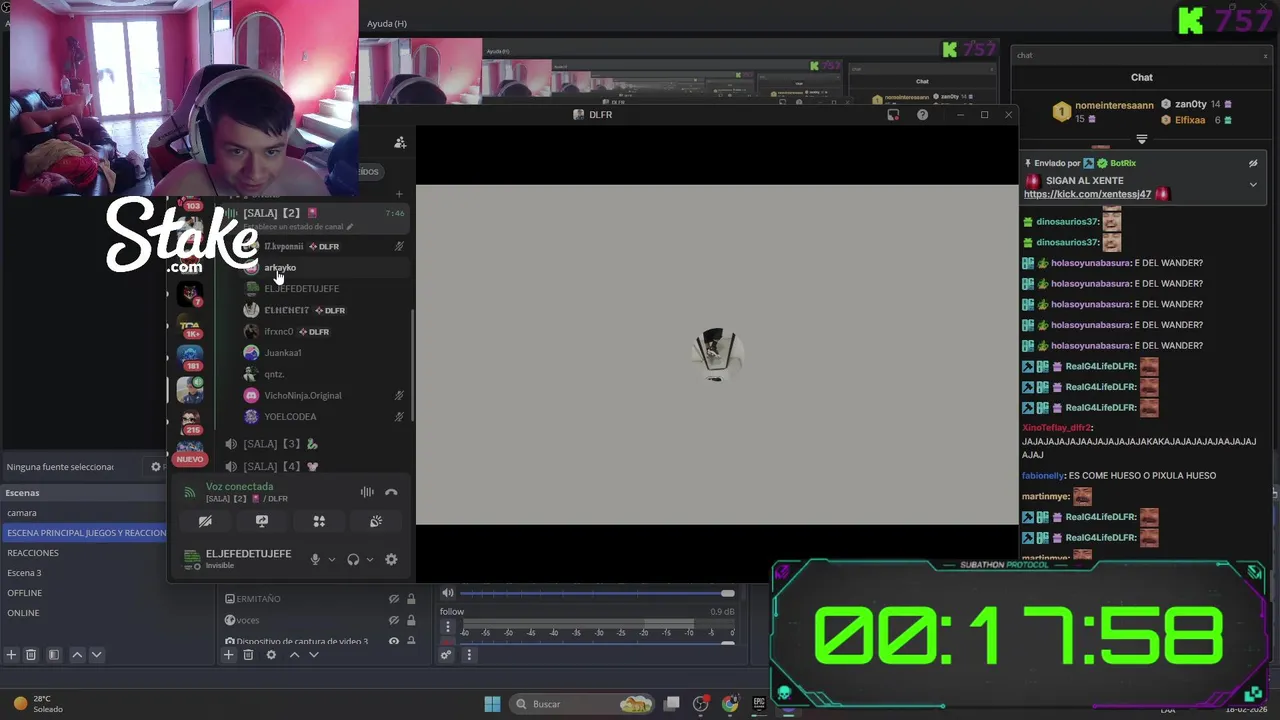Viewport: 1280px width, 720px height.
Task: Disconnect from the Discord voice channel
Action: pyautogui.click(x=391, y=492)
